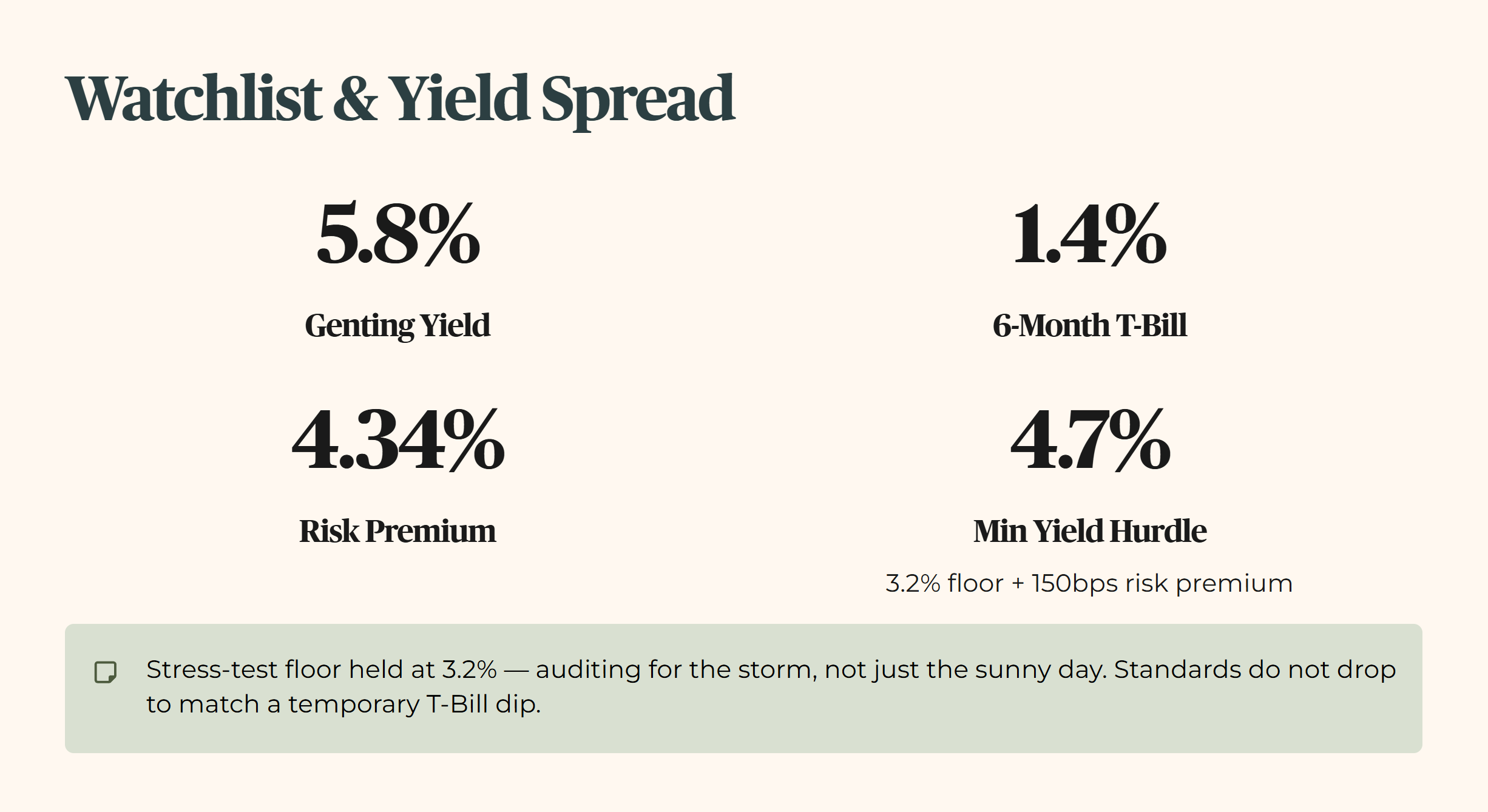
Task: Click the word Yield in the heading
Action: tap(459, 98)
